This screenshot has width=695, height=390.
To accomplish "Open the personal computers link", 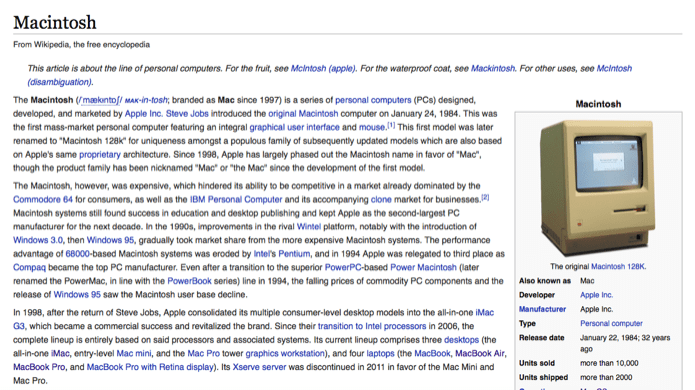I will [373, 100].
